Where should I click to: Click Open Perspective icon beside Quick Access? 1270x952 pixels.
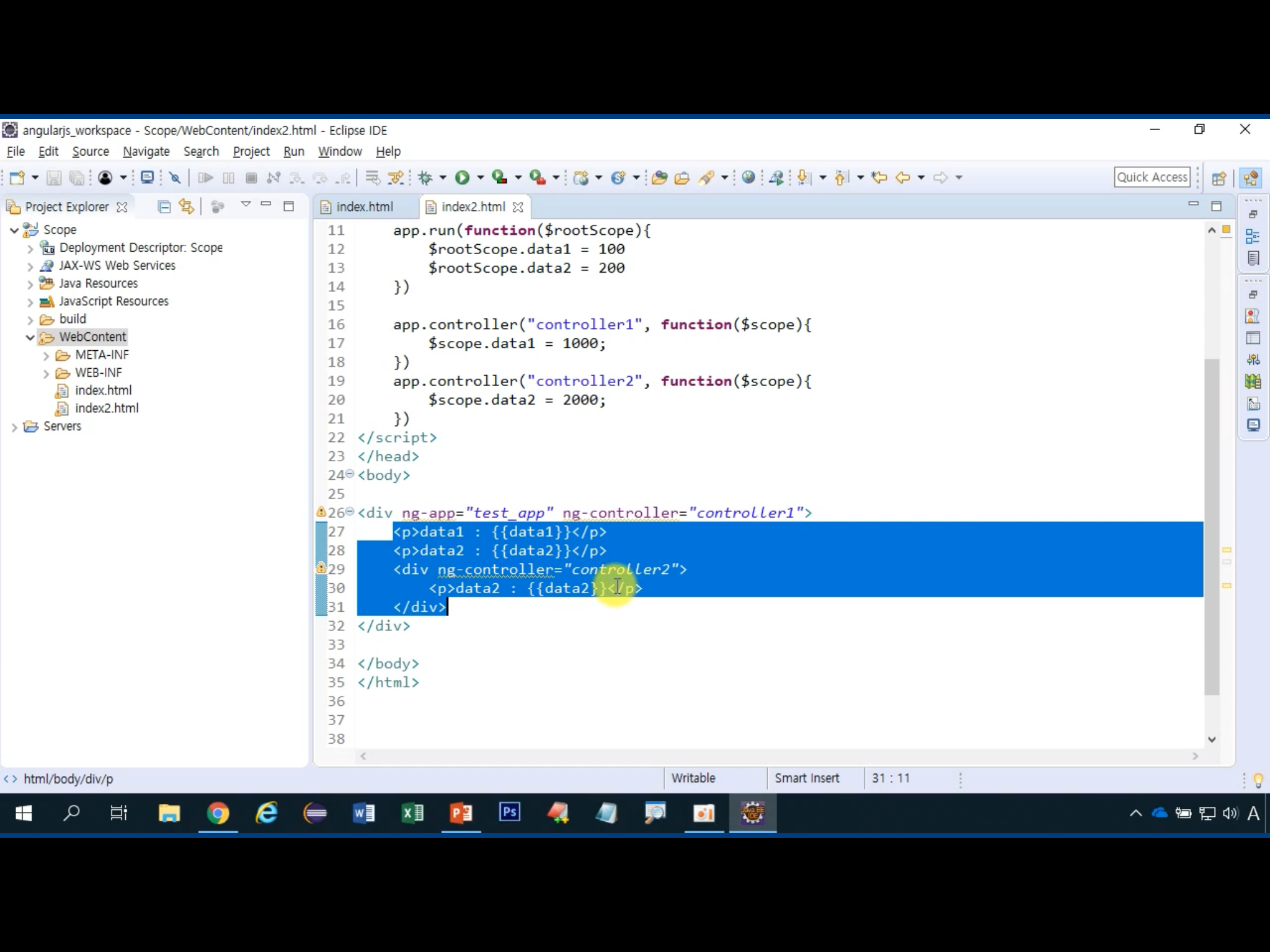pos(1219,178)
